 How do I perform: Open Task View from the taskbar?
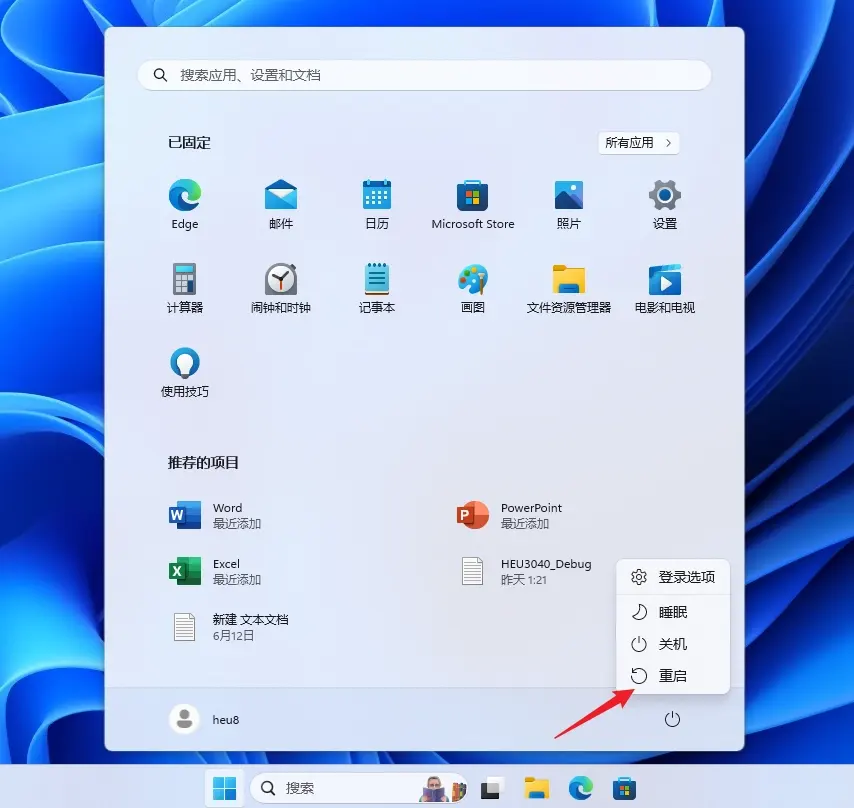[x=491, y=788]
